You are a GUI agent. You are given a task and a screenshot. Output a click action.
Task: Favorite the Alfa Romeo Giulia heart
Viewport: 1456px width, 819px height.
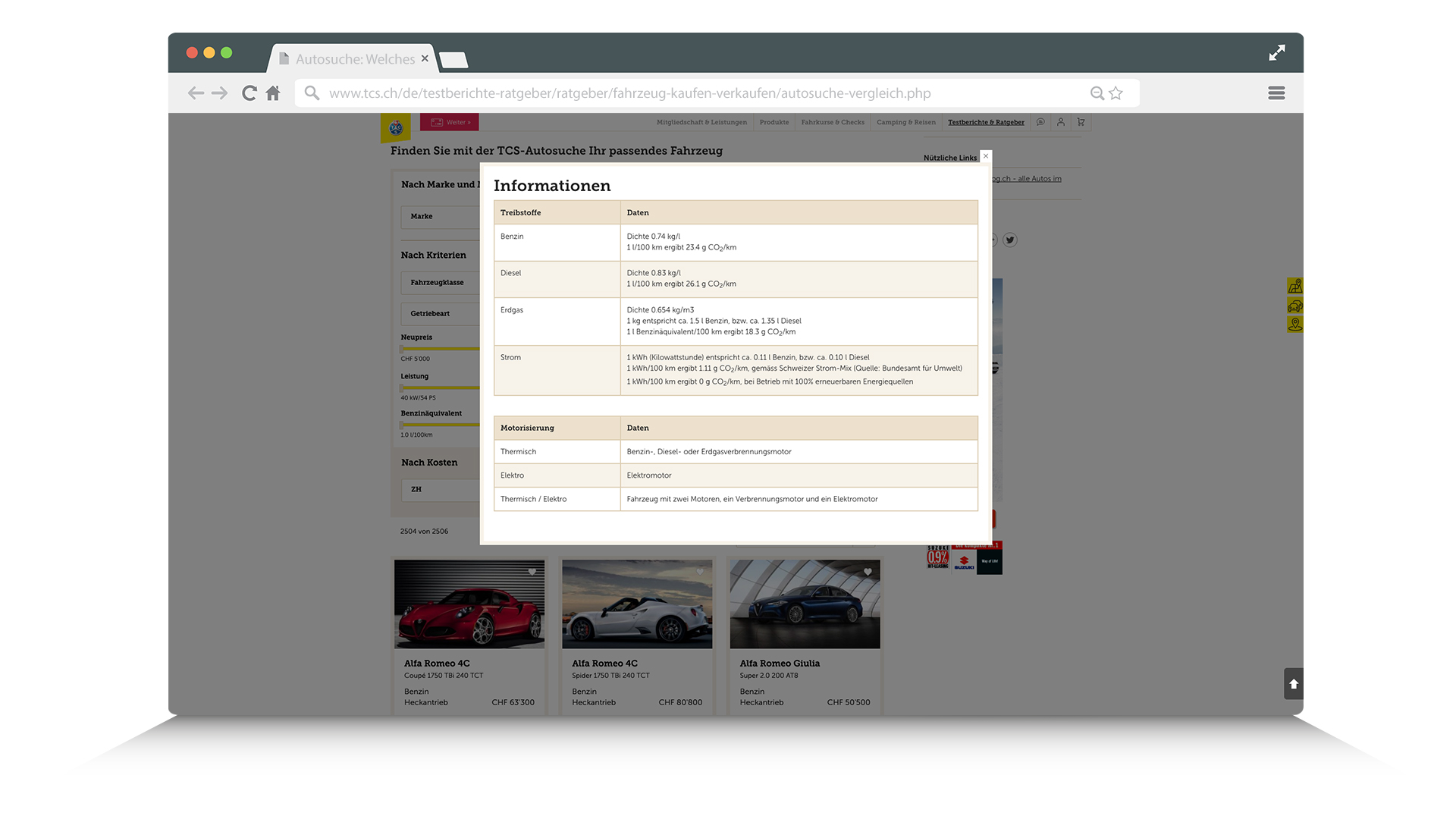868,573
